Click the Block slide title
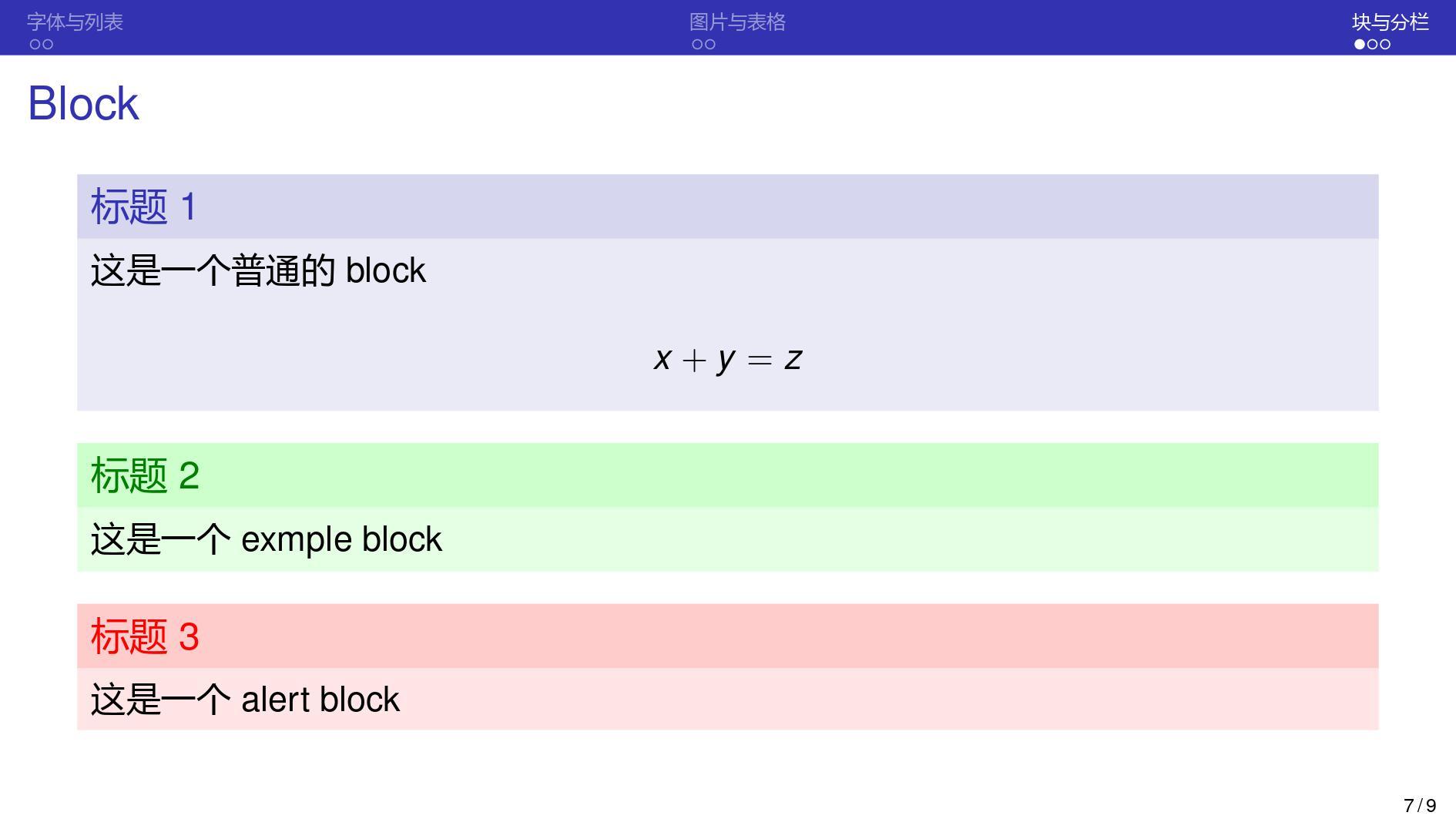1456x819 pixels. point(83,103)
